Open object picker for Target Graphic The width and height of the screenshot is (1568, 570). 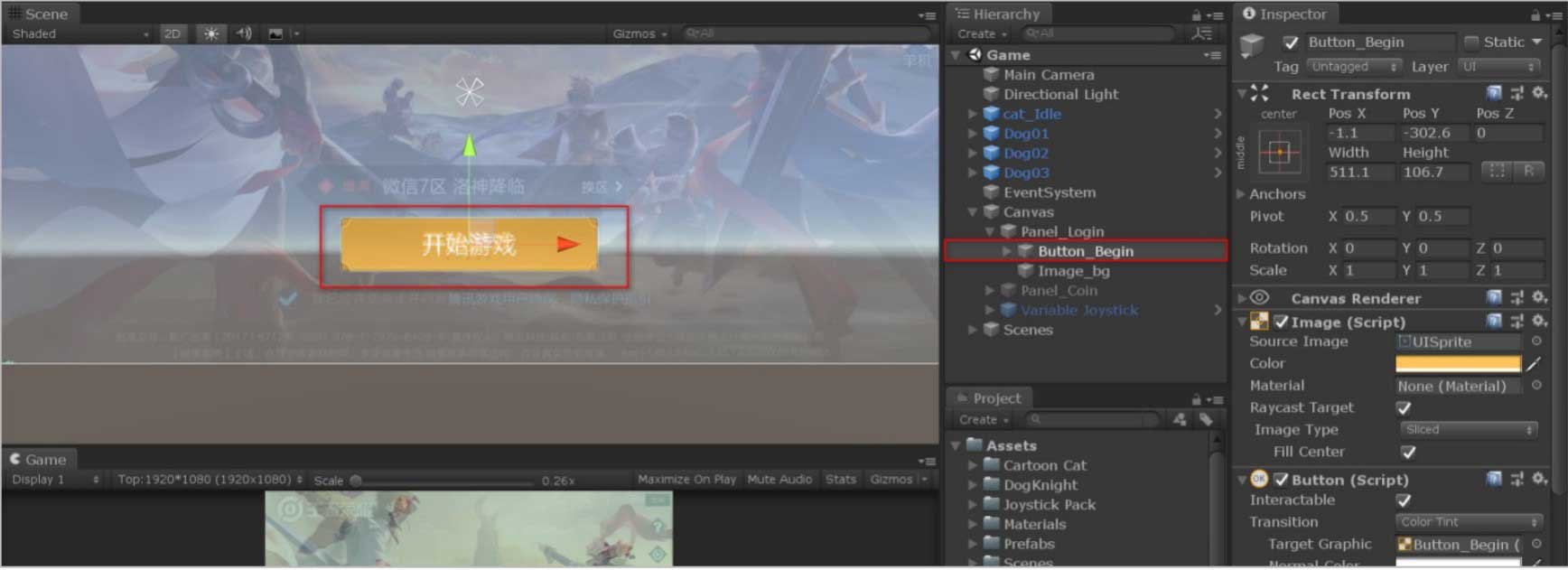pyautogui.click(x=1536, y=544)
